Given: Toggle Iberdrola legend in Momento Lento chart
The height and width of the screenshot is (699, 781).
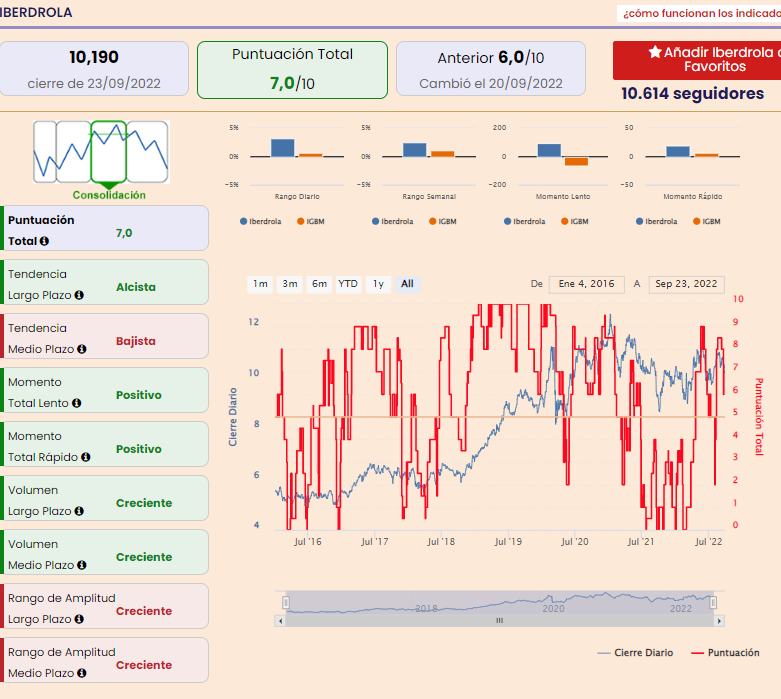Looking at the screenshot, I should (524, 221).
